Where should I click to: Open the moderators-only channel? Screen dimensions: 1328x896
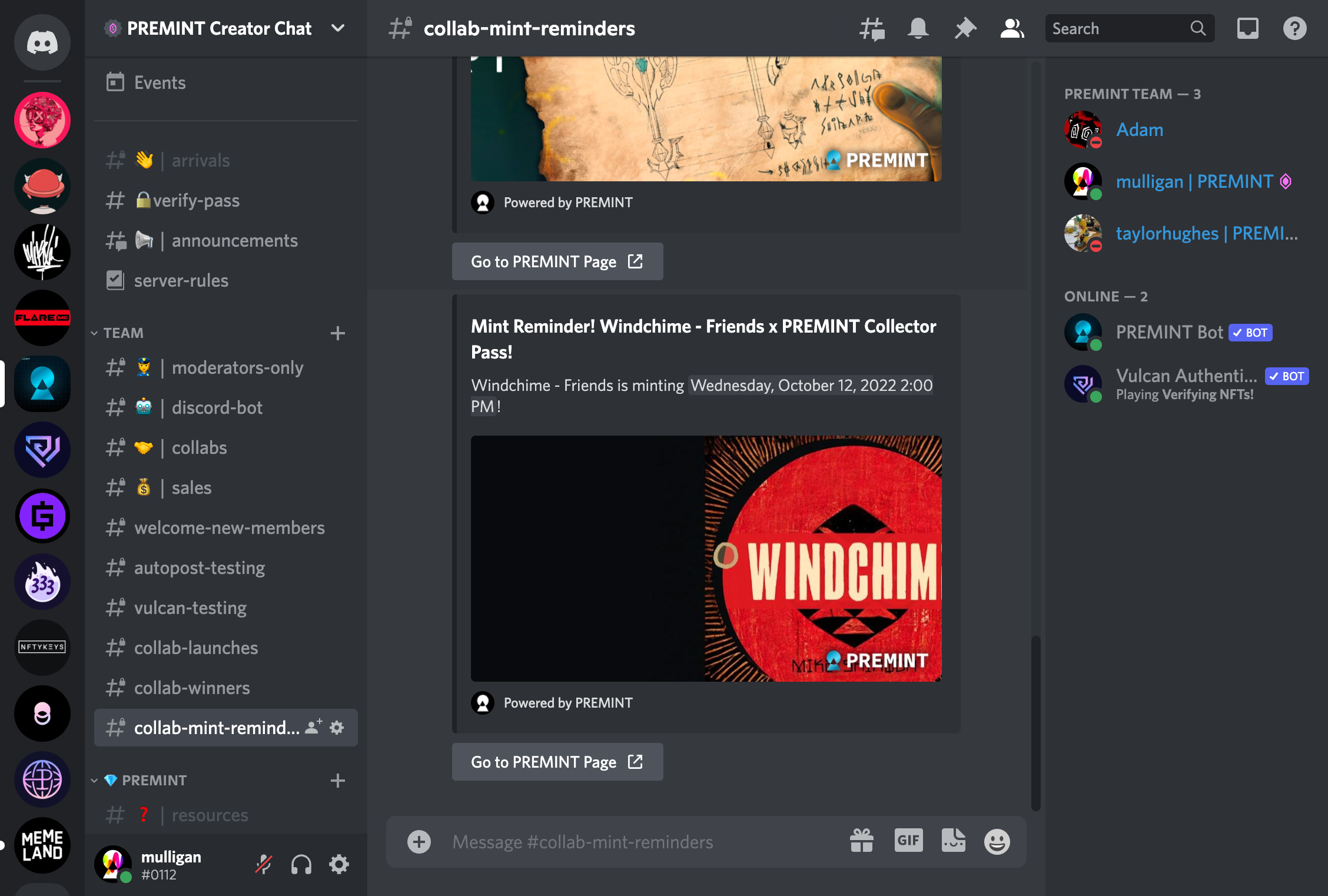[x=226, y=367]
